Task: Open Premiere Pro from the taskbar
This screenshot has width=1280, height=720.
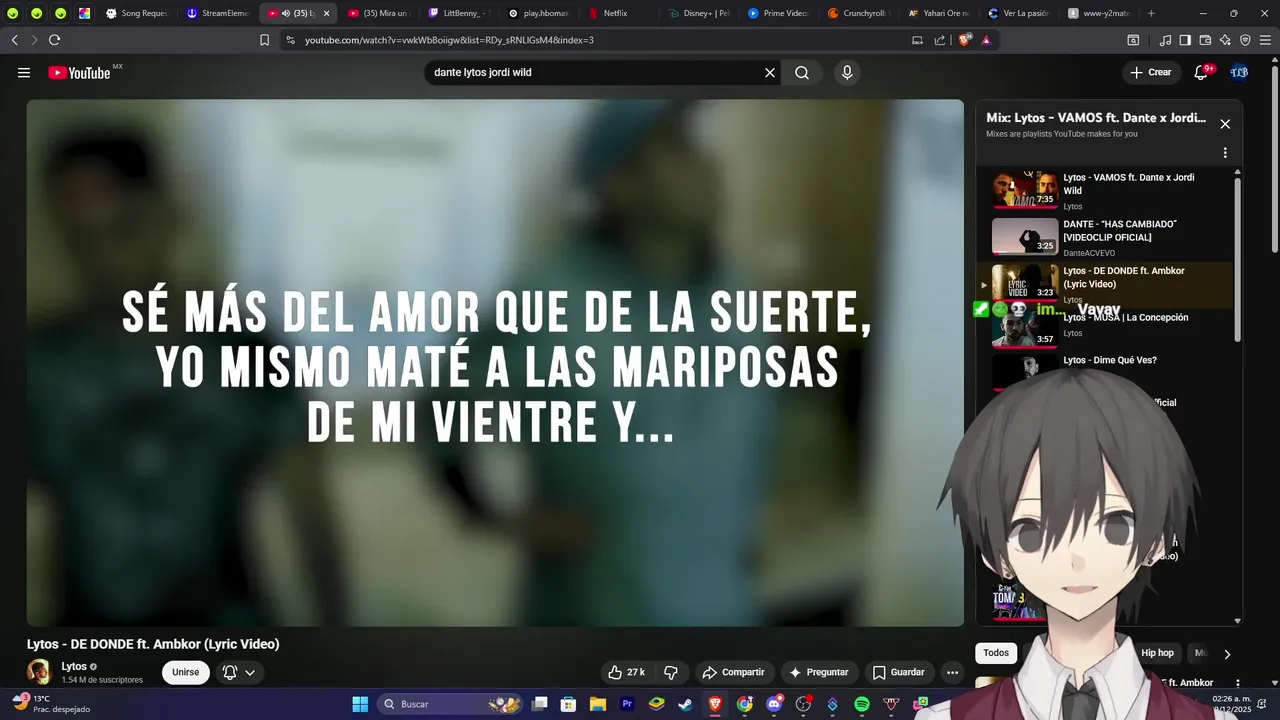Action: click(x=627, y=704)
